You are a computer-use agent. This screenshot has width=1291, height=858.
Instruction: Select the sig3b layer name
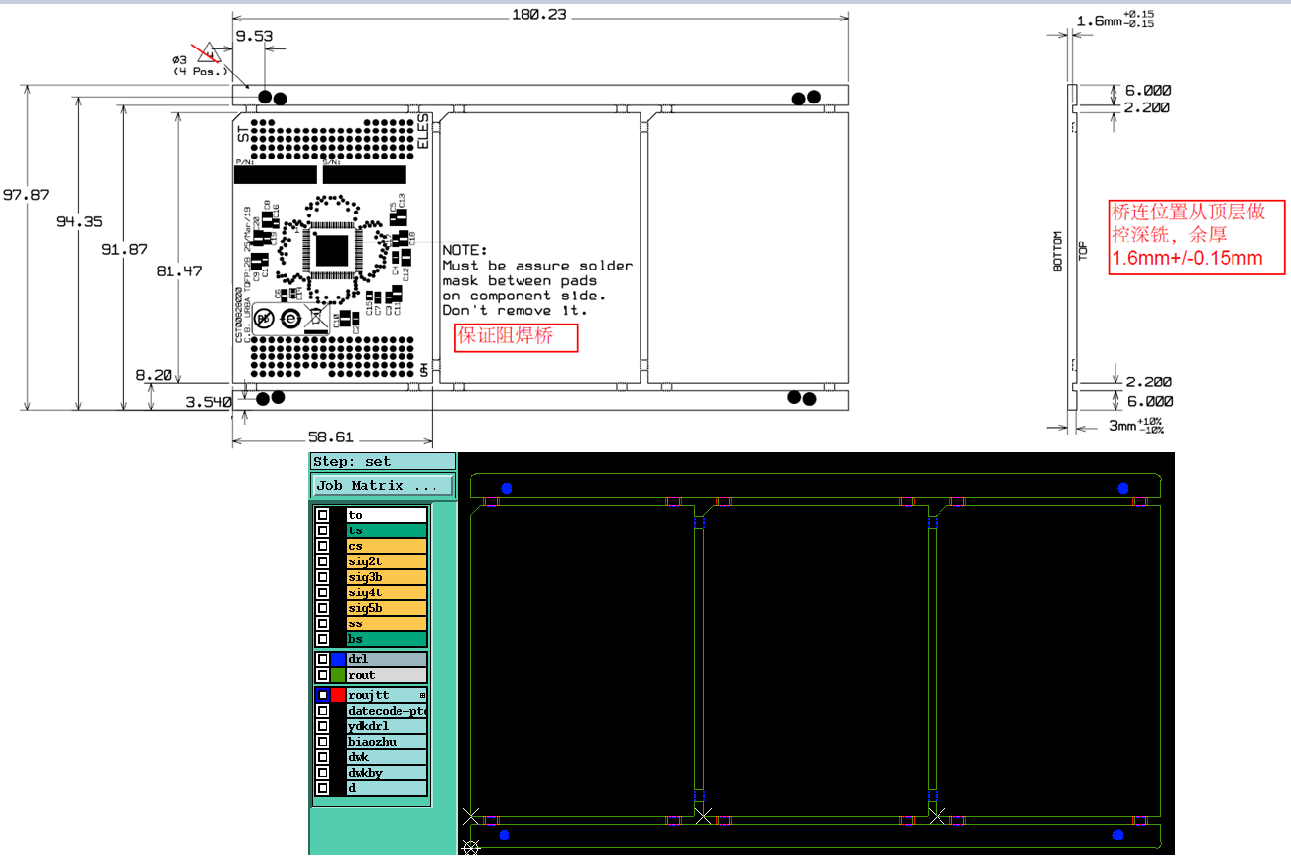[387, 577]
